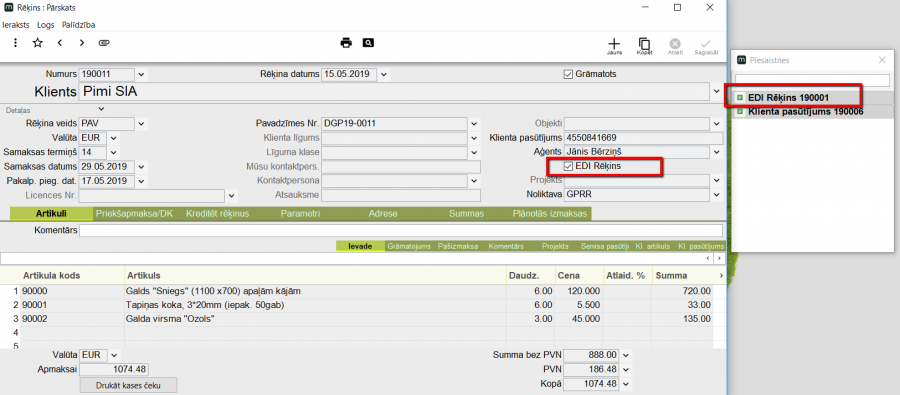Click the Klienta pasūtījums field
This screenshot has height=395, width=900.
(644, 138)
